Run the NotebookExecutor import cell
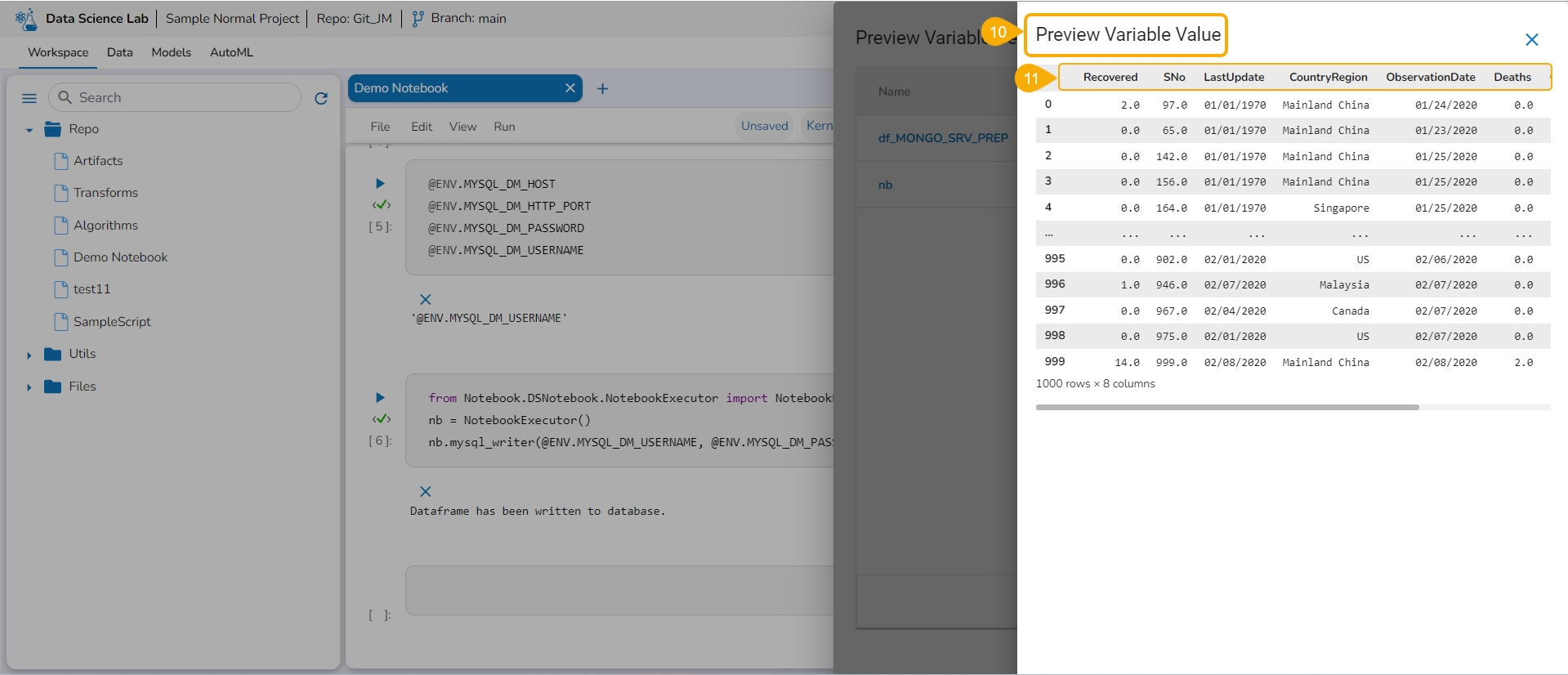The height and width of the screenshot is (675, 1568). 380,397
